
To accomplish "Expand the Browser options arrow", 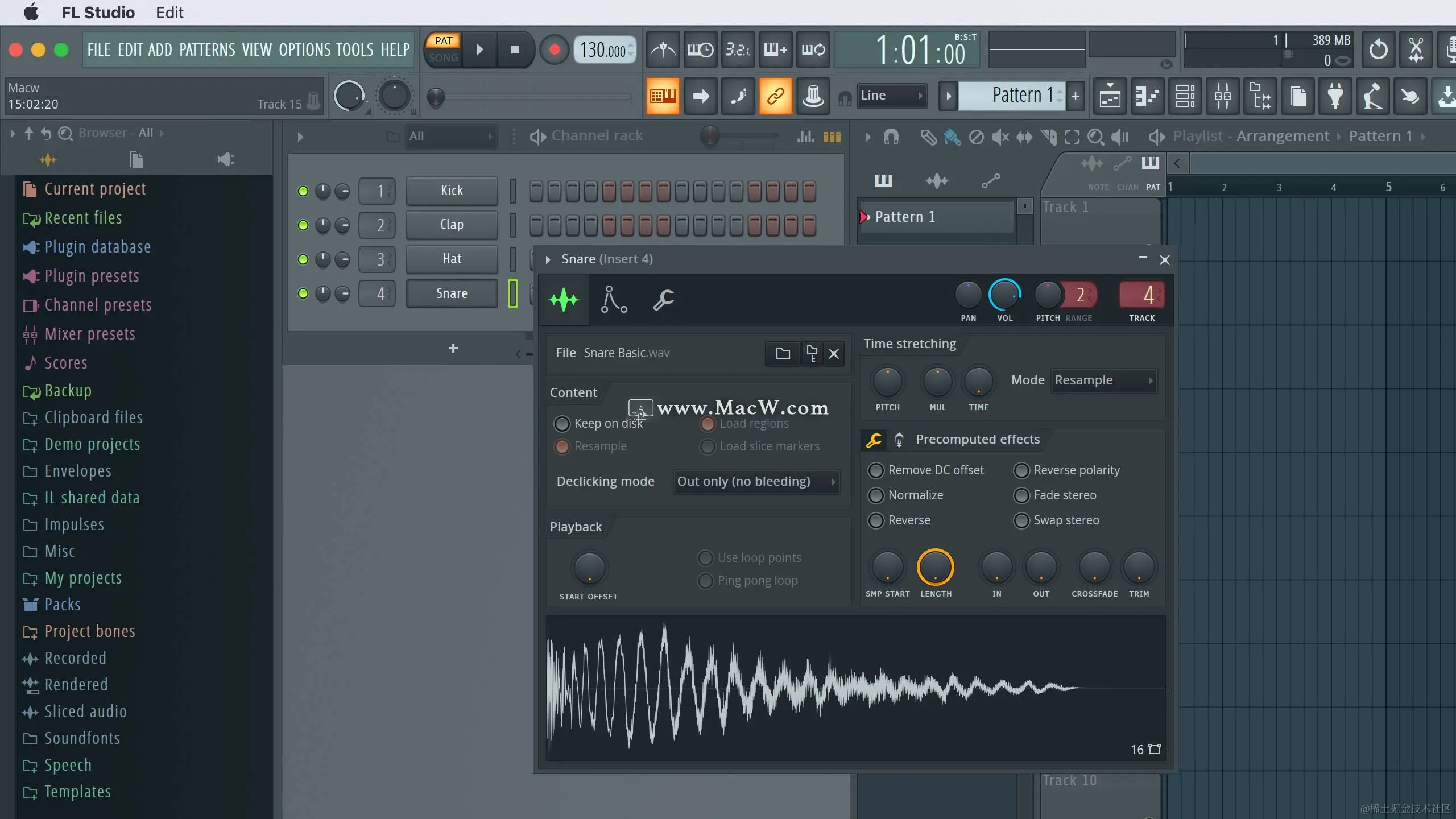I will (x=12, y=133).
